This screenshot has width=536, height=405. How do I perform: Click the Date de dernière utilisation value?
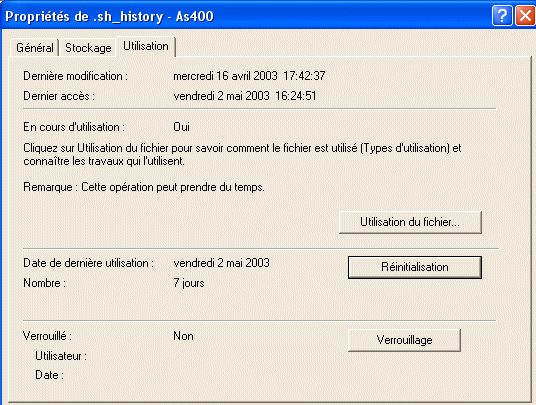pyautogui.click(x=222, y=263)
